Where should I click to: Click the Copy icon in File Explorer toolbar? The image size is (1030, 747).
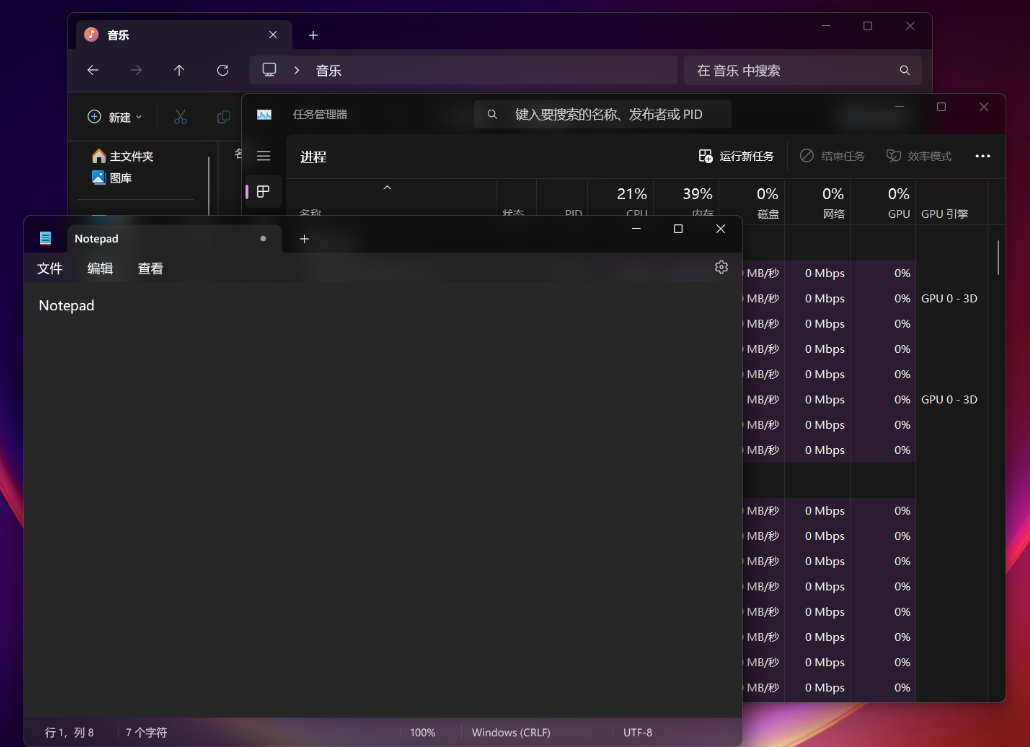point(223,117)
